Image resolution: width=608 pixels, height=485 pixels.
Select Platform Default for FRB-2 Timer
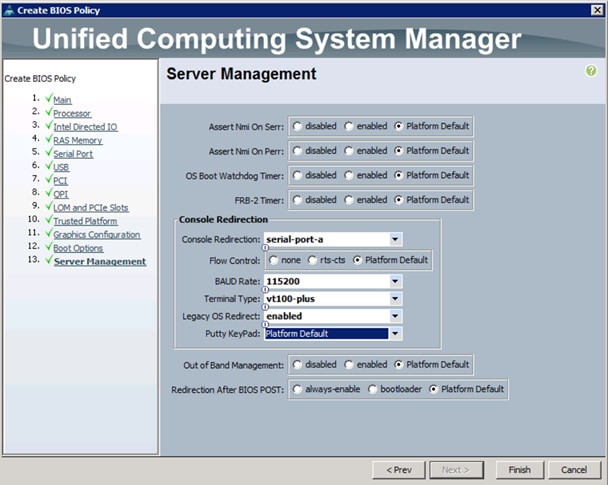pos(398,200)
